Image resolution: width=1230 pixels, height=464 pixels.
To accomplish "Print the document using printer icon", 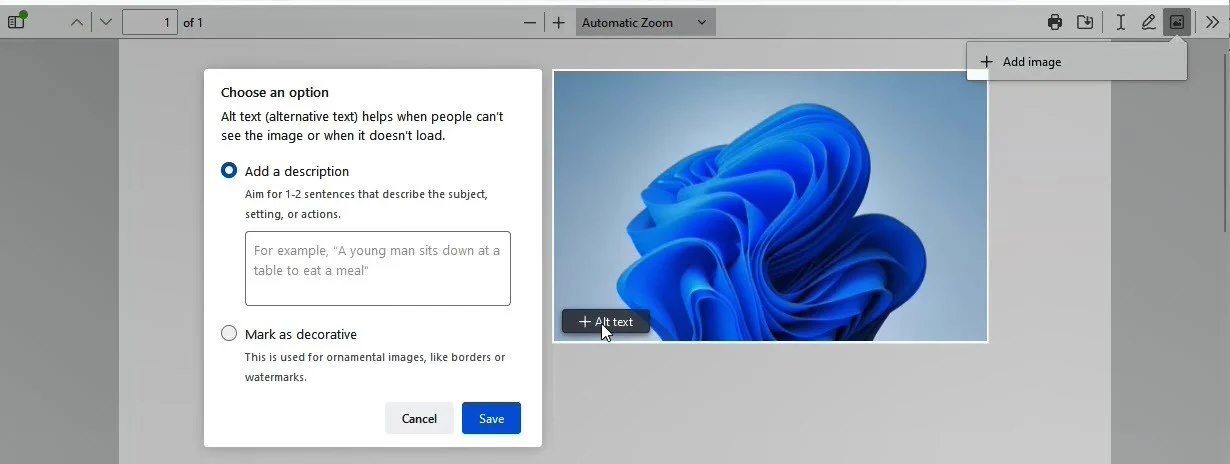I will coord(1055,22).
